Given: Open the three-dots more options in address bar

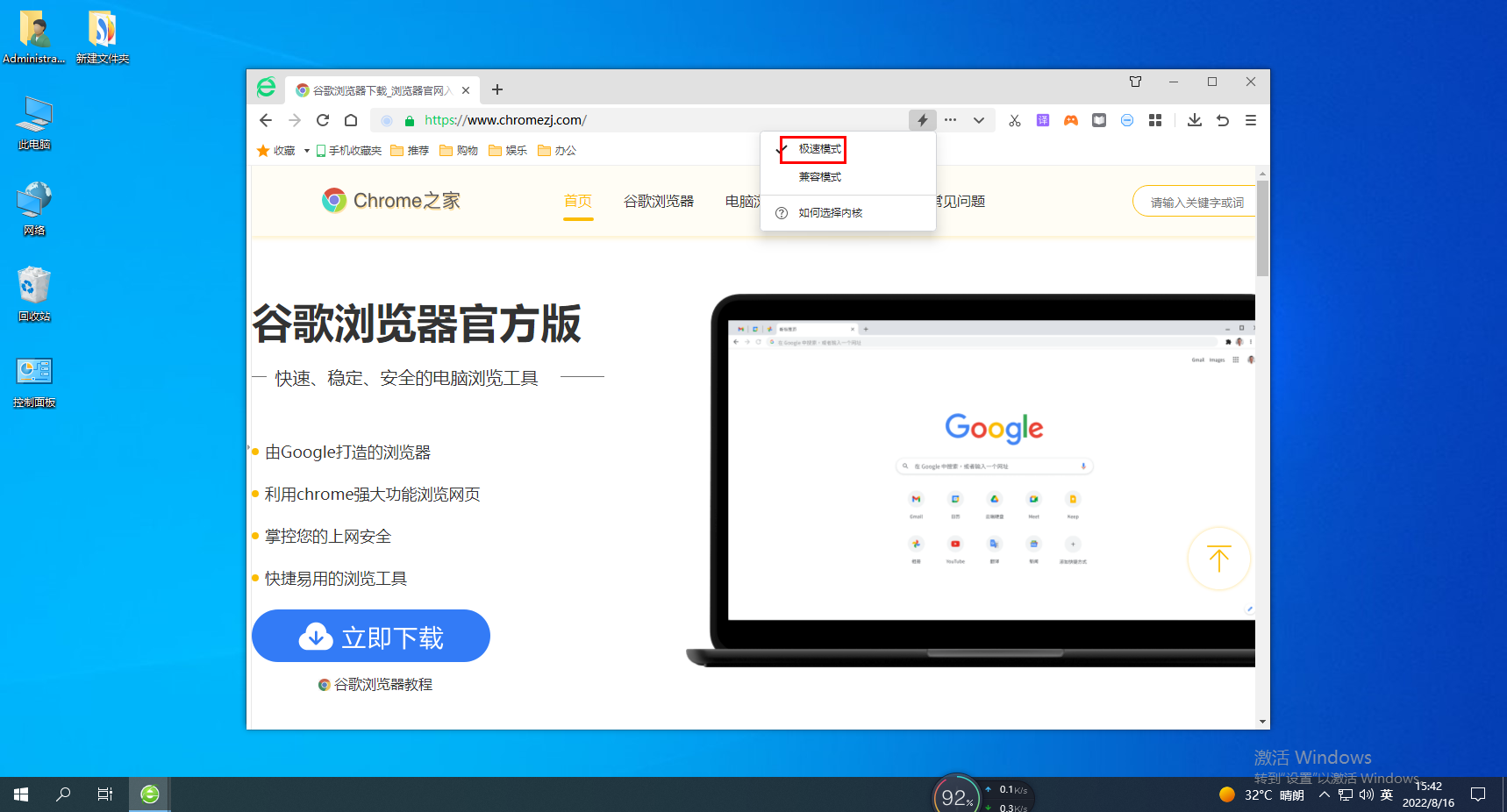Looking at the screenshot, I should coord(950,120).
